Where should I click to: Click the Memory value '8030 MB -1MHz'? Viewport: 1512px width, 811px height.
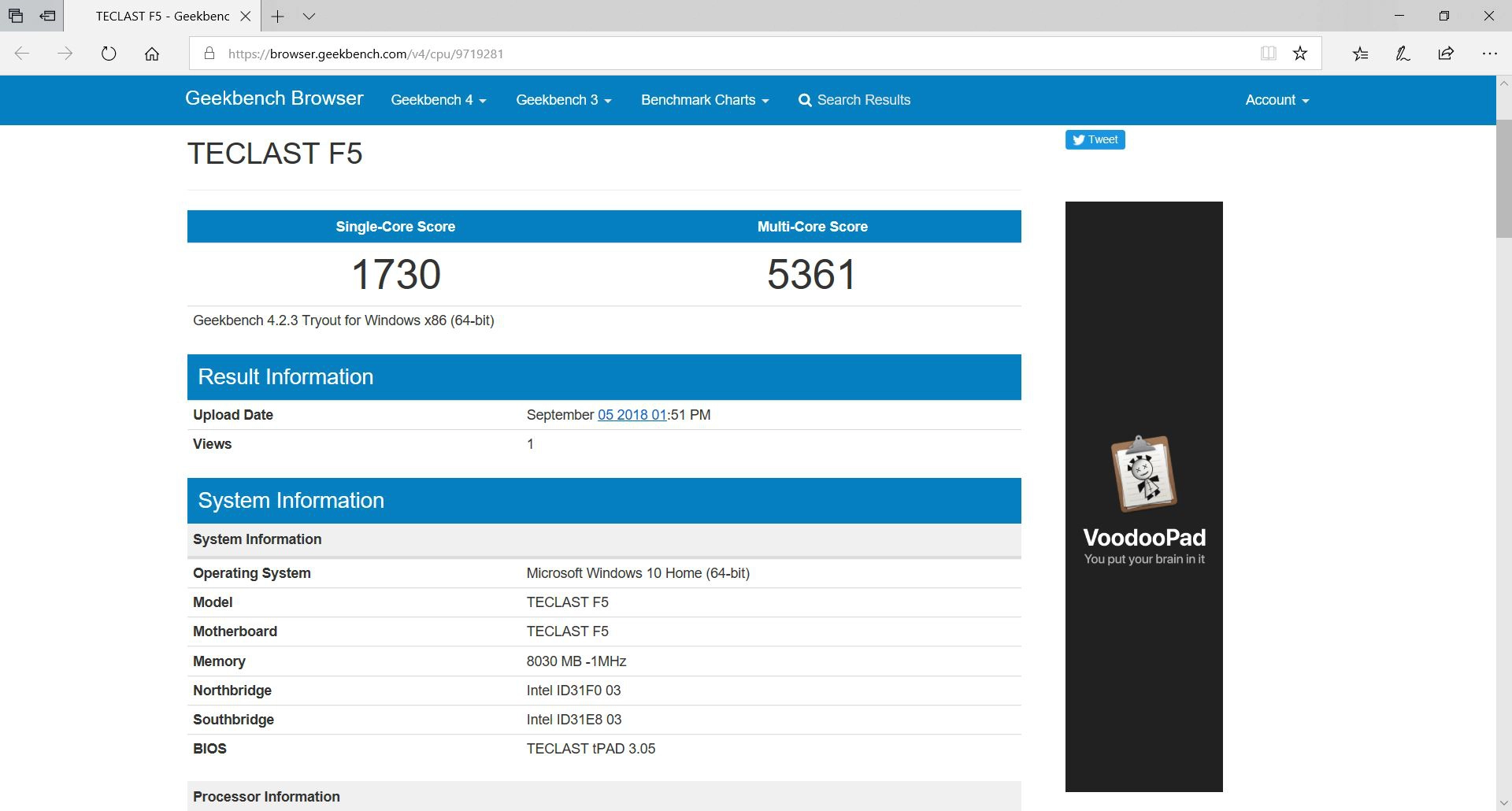click(576, 661)
